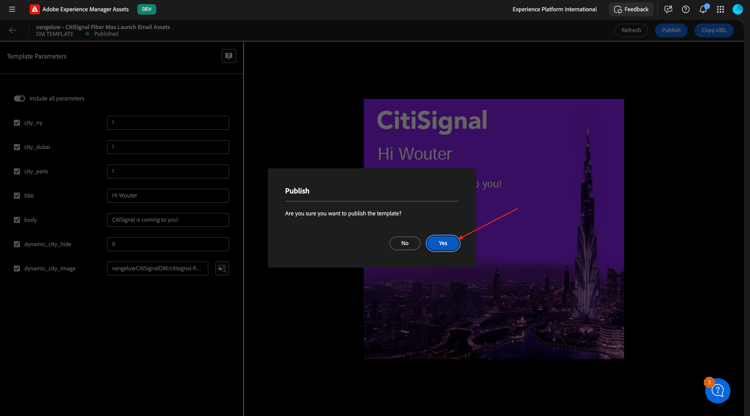This screenshot has width=750, height=416.
Task: Open the help question mark icon
Action: pos(685,9)
